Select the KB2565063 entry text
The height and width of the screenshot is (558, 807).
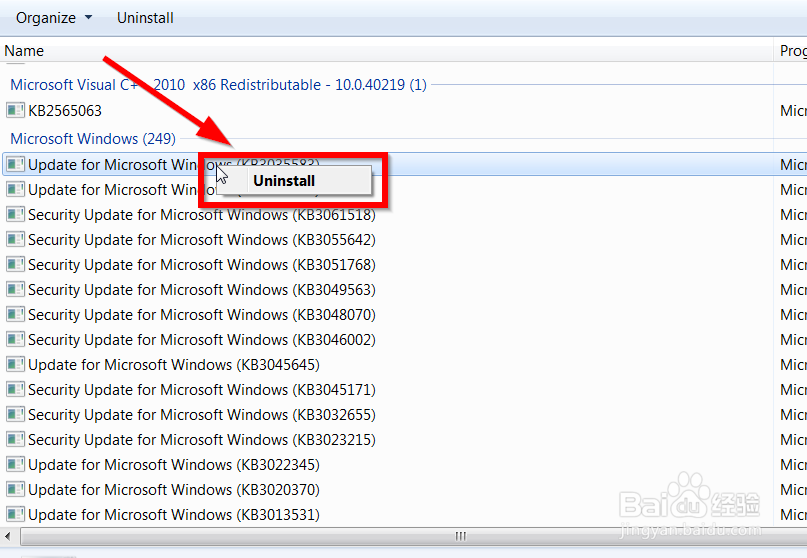tap(65, 111)
